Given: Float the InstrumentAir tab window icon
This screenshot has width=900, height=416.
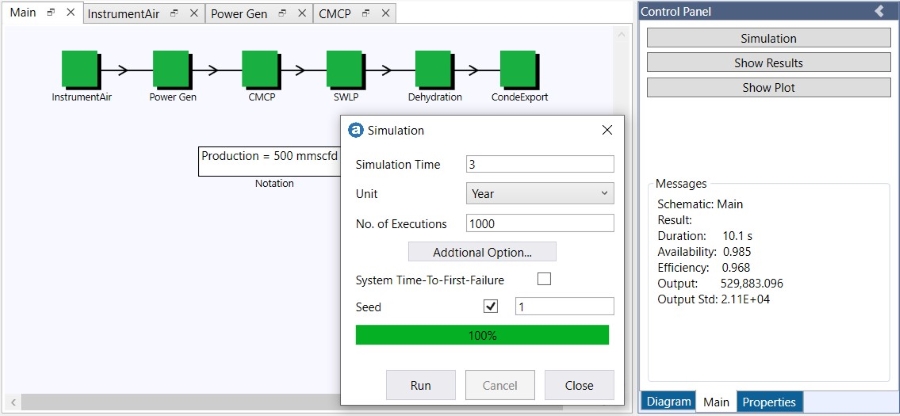Looking at the screenshot, I should (174, 14).
